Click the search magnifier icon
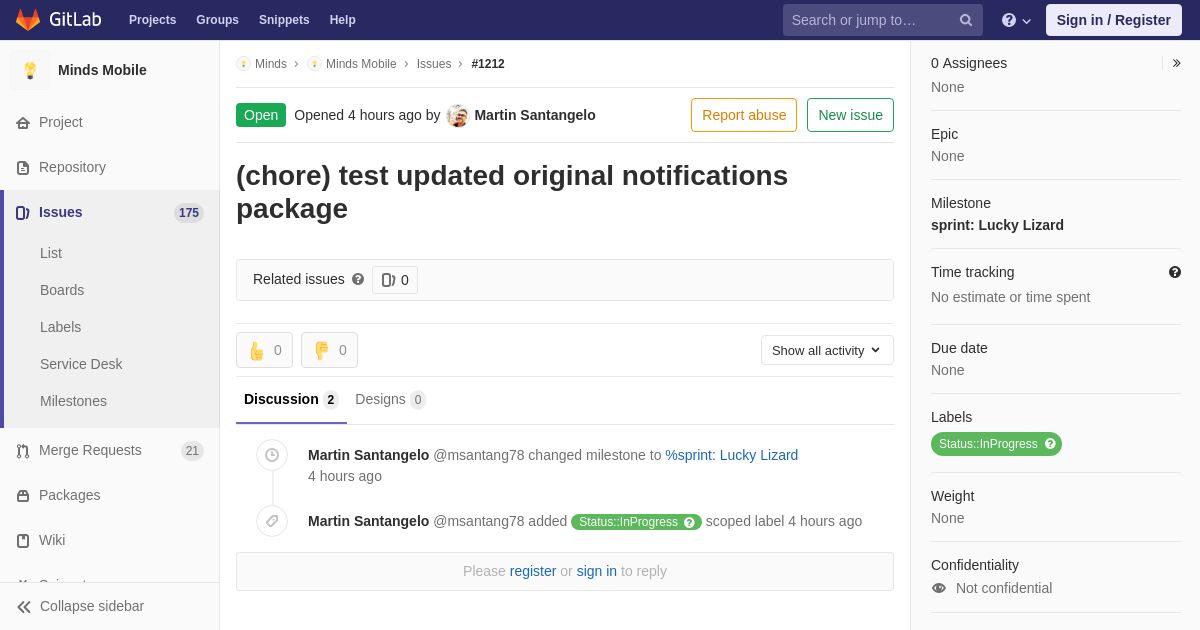The image size is (1200, 630). pos(965,20)
